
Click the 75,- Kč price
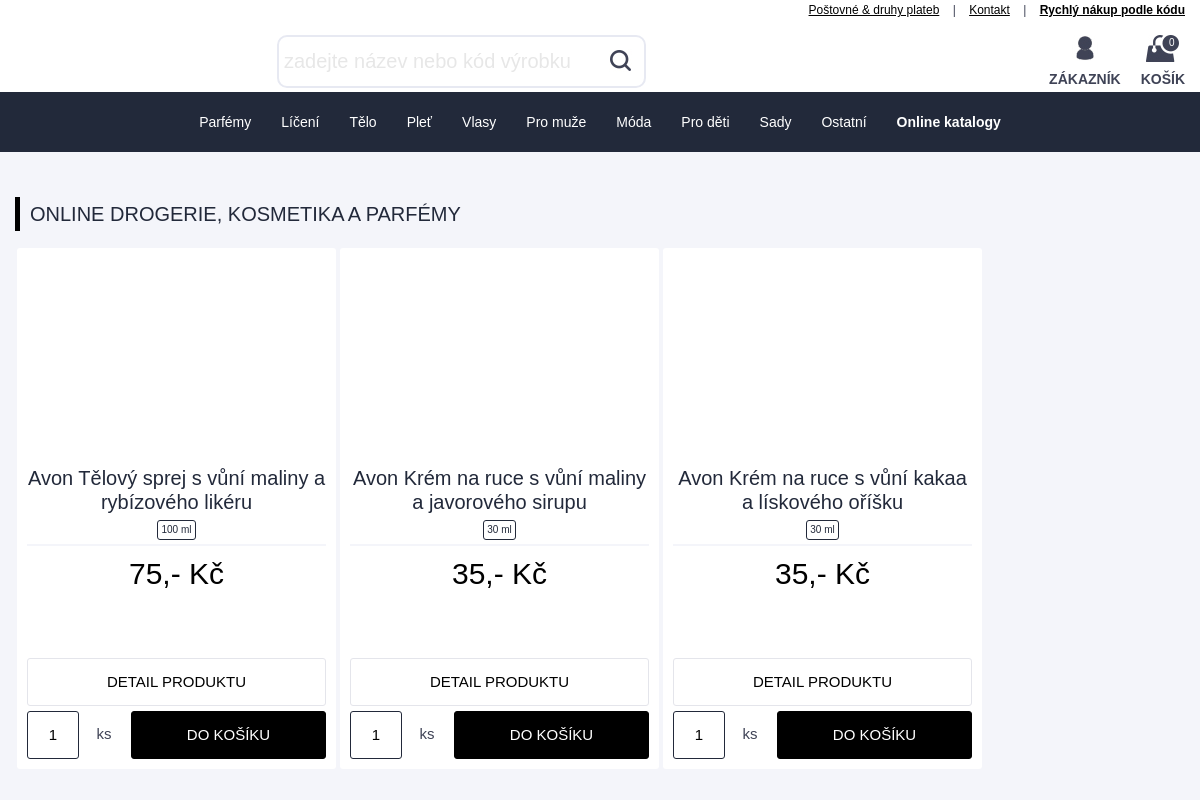tap(176, 574)
